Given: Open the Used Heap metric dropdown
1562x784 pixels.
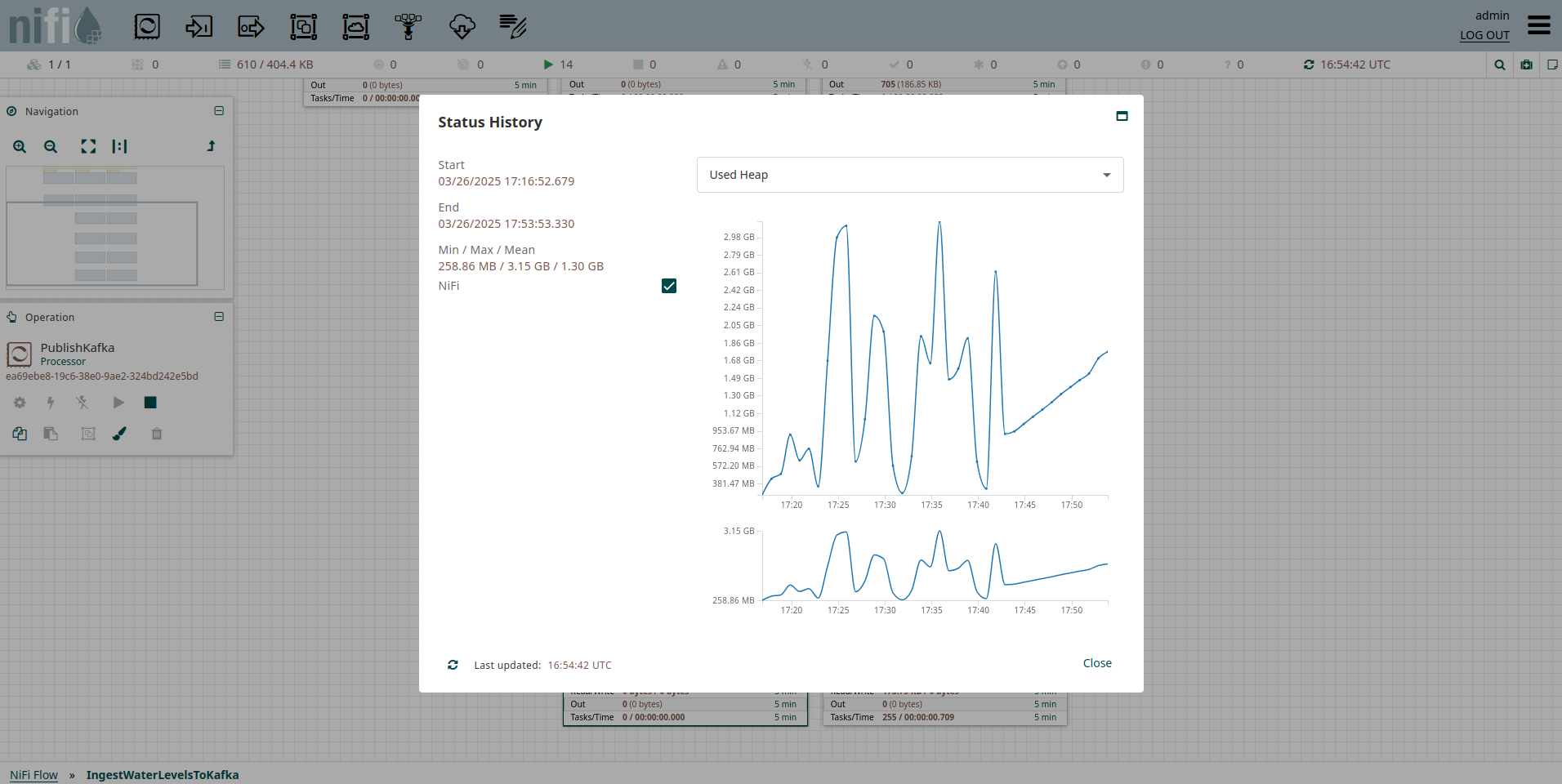Looking at the screenshot, I should pyautogui.click(x=909, y=175).
